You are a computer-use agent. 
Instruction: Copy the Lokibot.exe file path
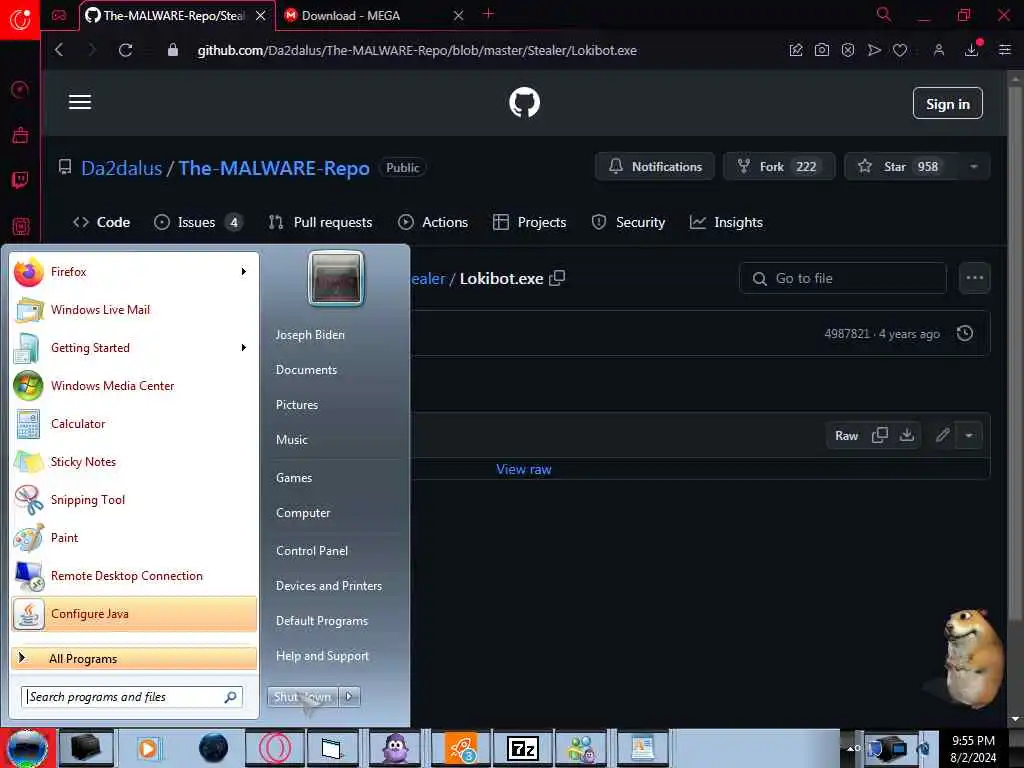557,278
